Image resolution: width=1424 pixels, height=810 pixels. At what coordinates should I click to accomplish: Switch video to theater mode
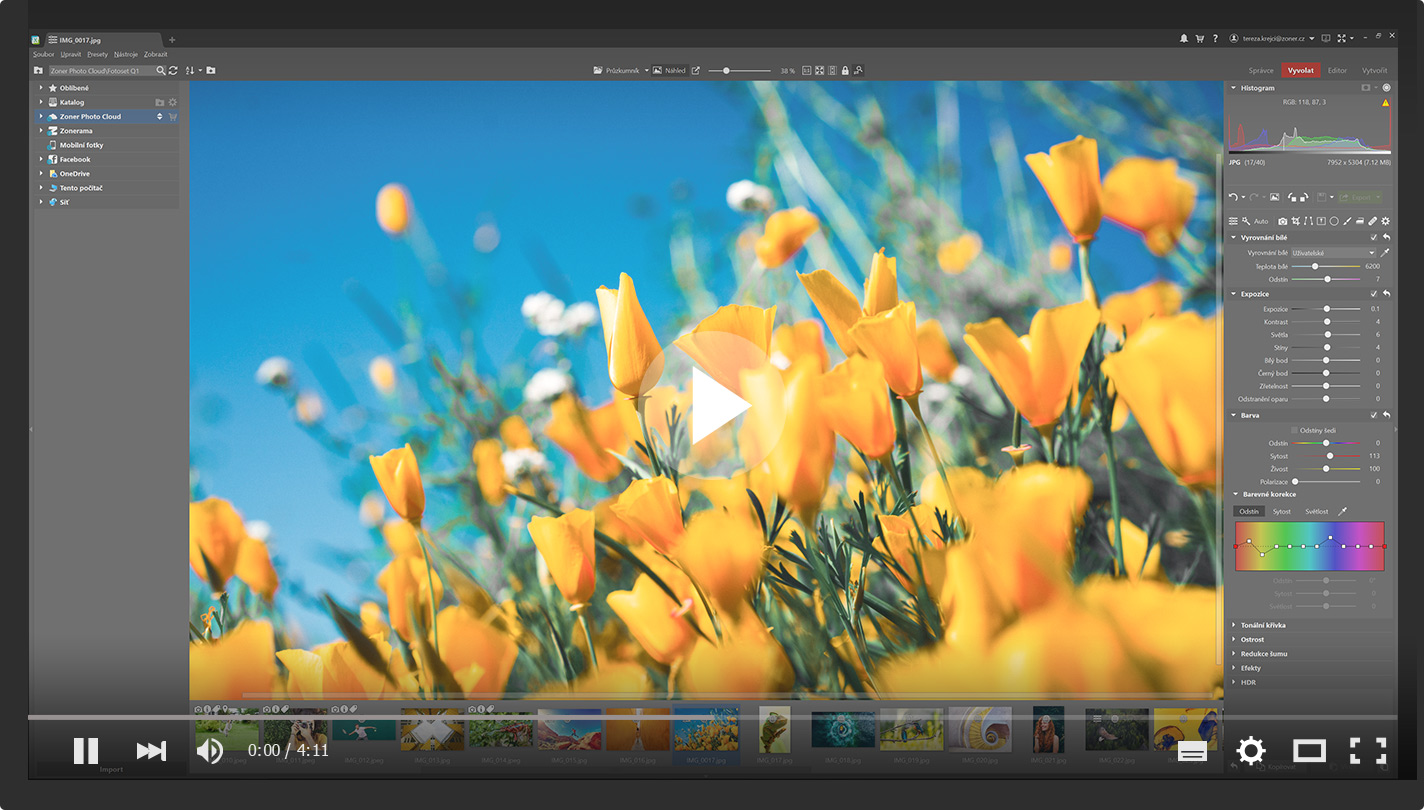coord(1309,750)
